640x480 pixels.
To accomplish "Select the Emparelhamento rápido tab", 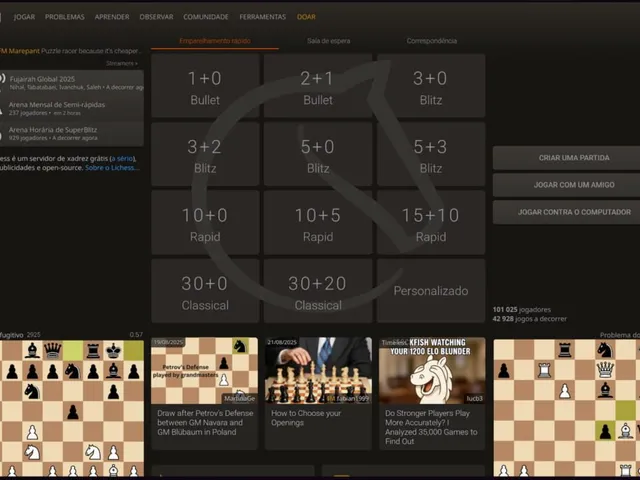I will (215, 41).
